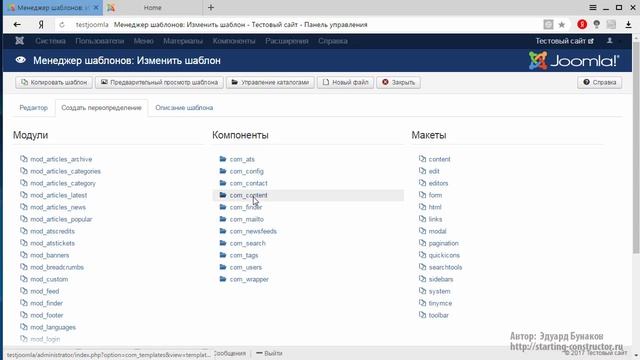
Task: Open the Компоненты menu
Action: click(x=234, y=41)
